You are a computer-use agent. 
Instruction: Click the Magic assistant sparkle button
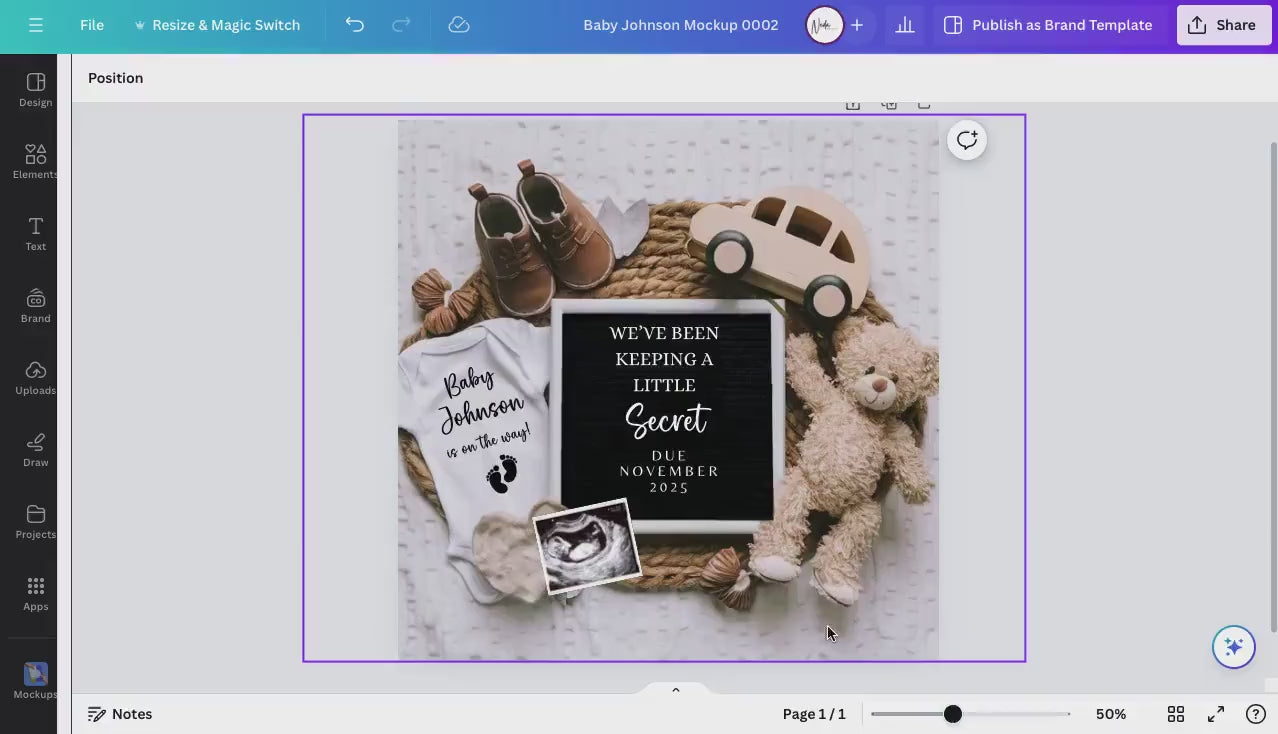point(1233,647)
